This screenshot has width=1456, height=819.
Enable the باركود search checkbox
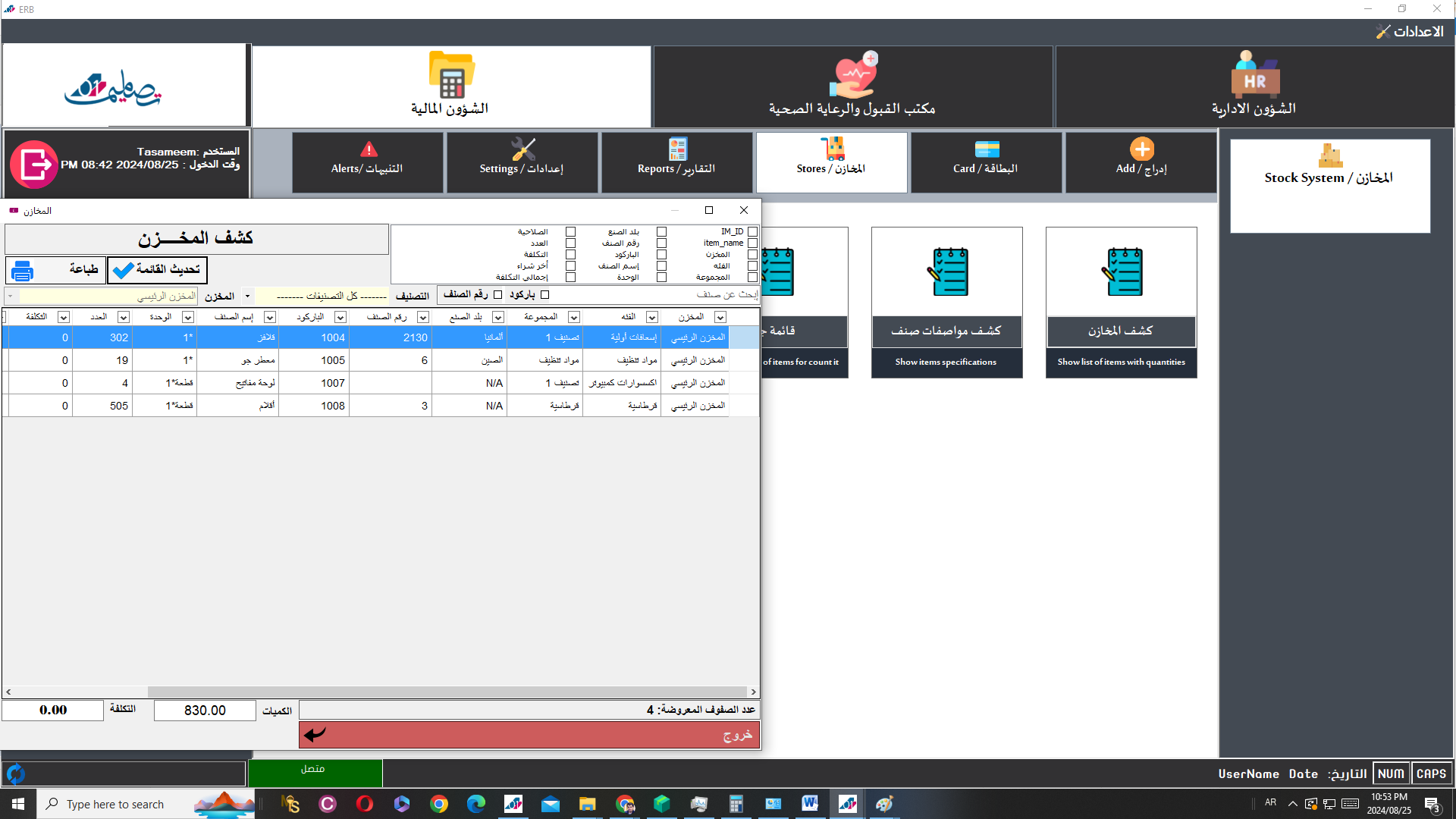(x=544, y=295)
